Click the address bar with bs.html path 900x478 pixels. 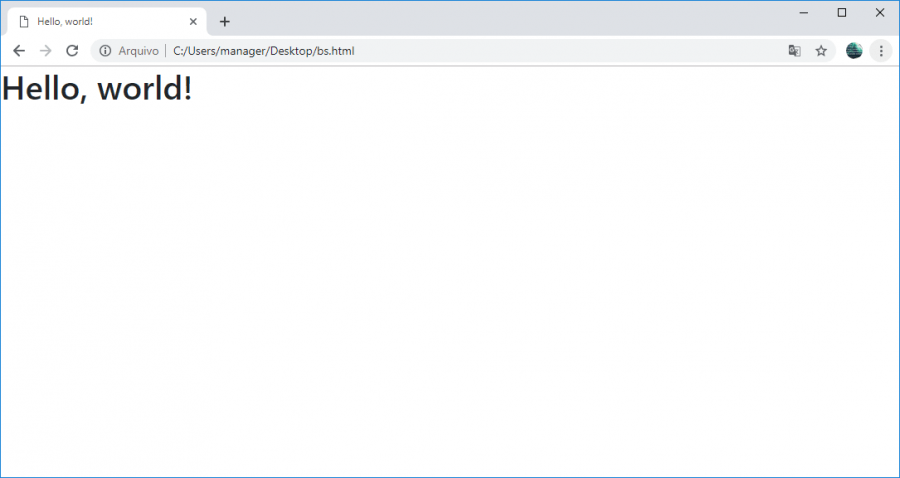click(463, 51)
